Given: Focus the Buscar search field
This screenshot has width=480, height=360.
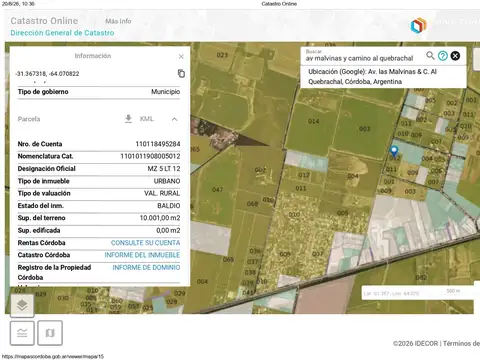Looking at the screenshot, I should [x=359, y=58].
